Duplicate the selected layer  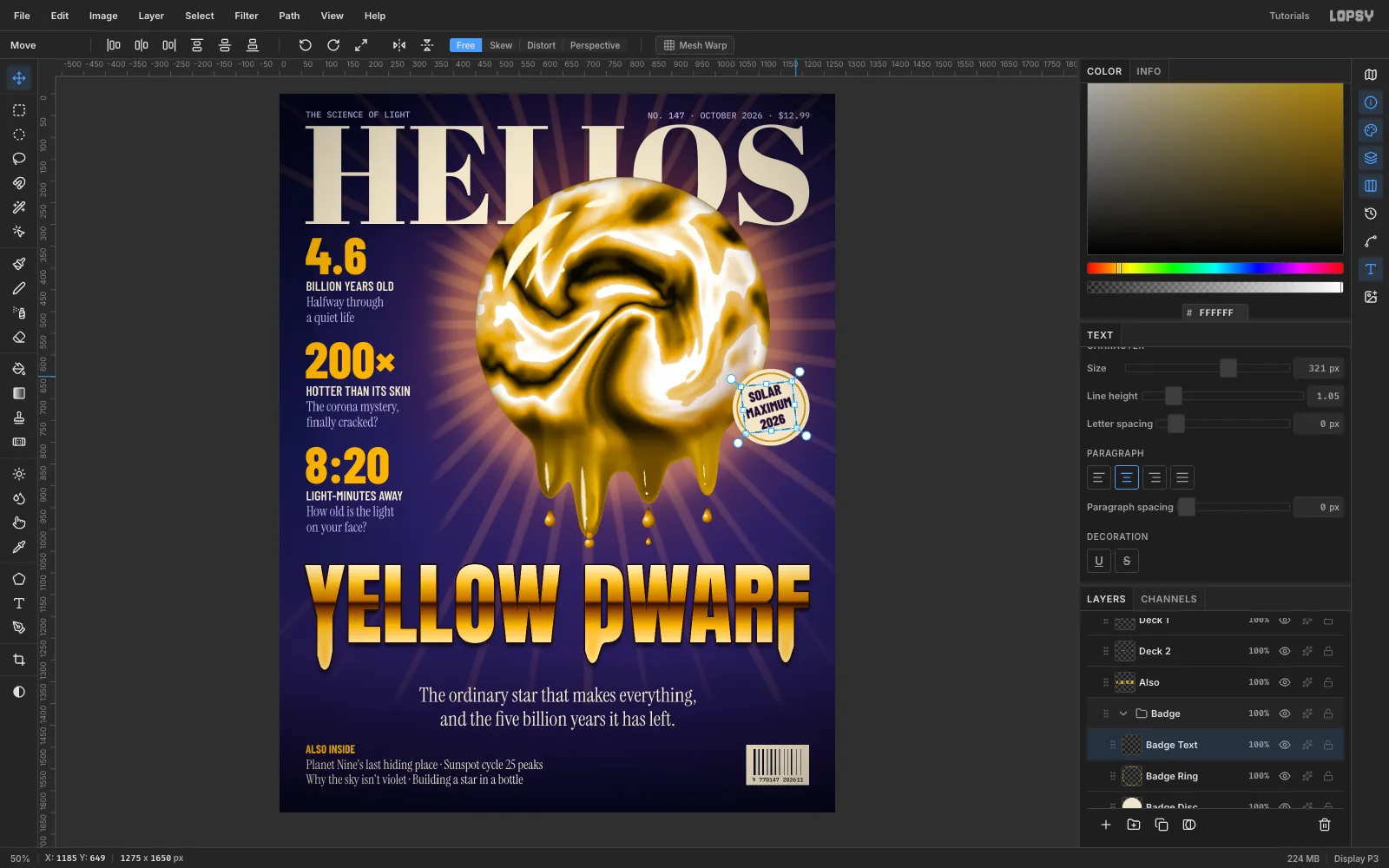point(1162,825)
